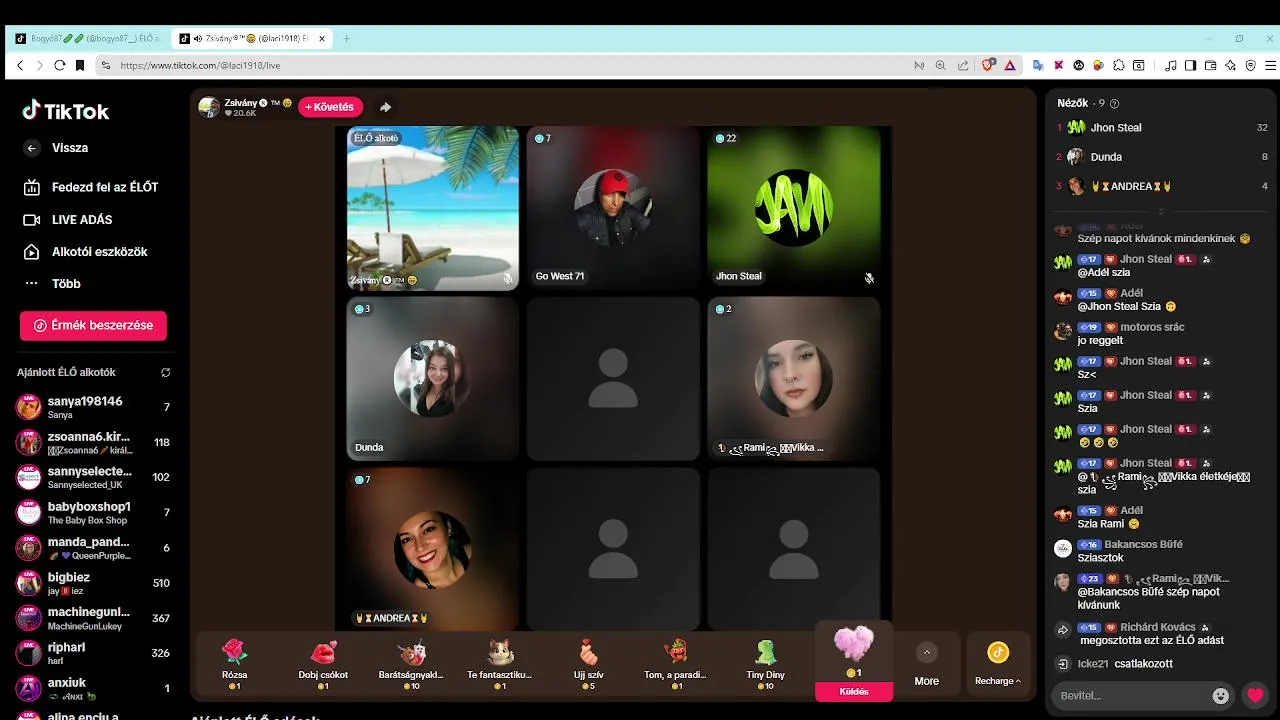The height and width of the screenshot is (720, 1280).
Task: Refresh the Ajánlott ÉLŐ alkotók list
Action: [166, 372]
